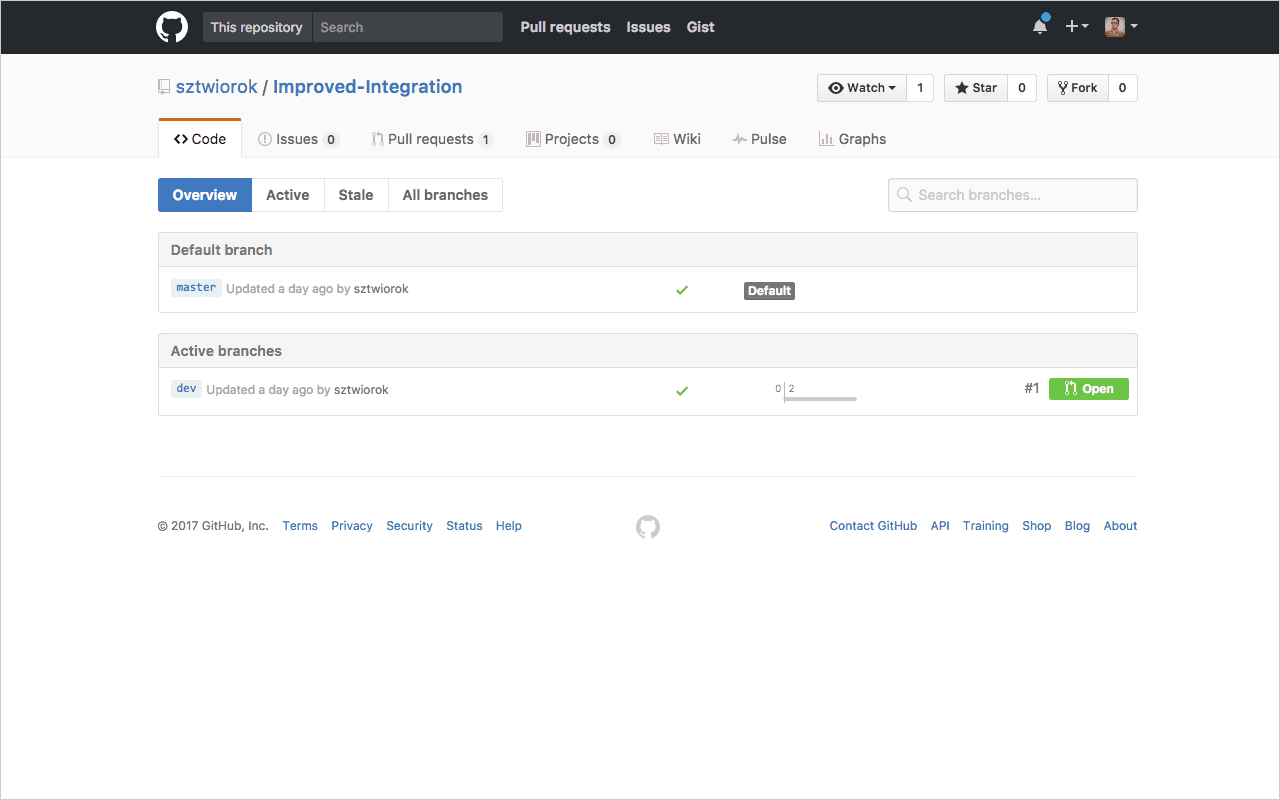Open the About footer link
Screen dimensions: 1280x800
click(x=1120, y=526)
